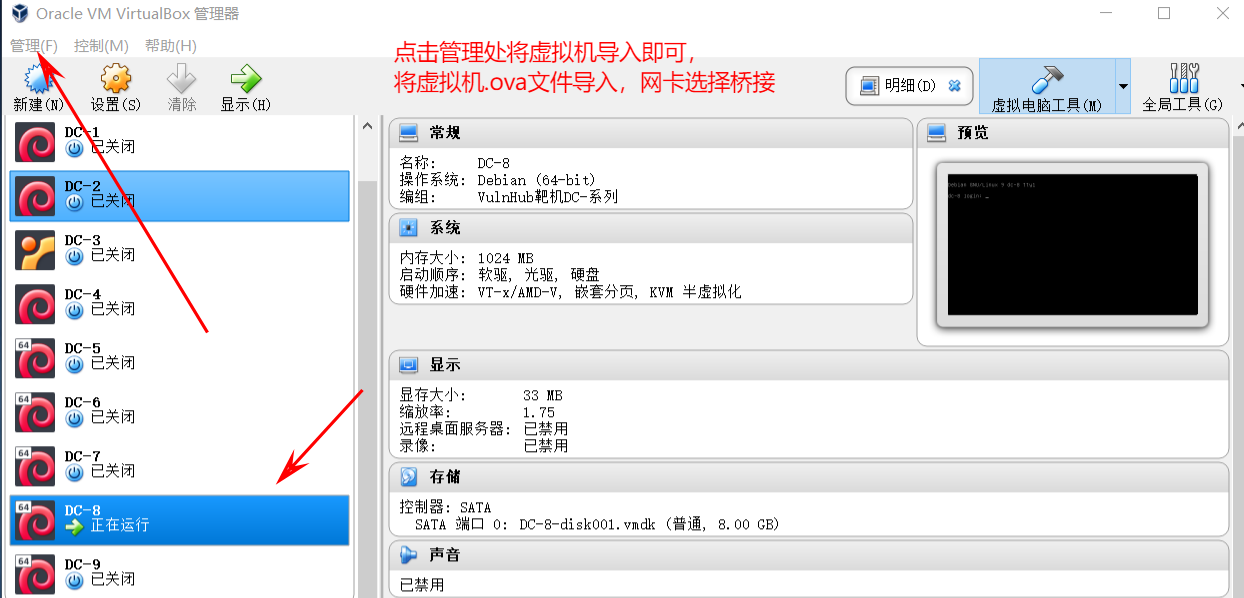Click the Debian (64-bit) operating system text
1244x598 pixels.
point(536,180)
